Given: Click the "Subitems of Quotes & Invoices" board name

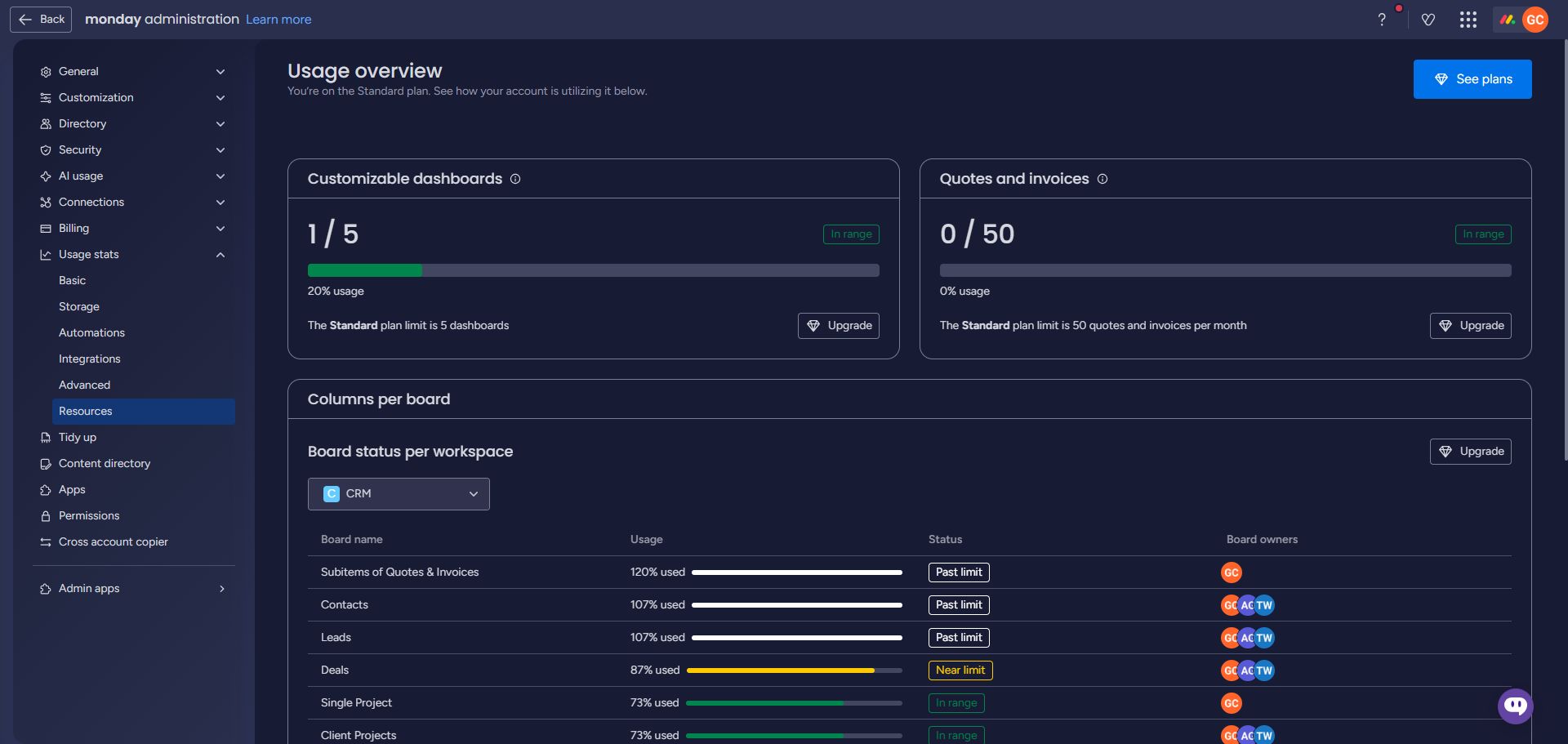Looking at the screenshot, I should (400, 572).
